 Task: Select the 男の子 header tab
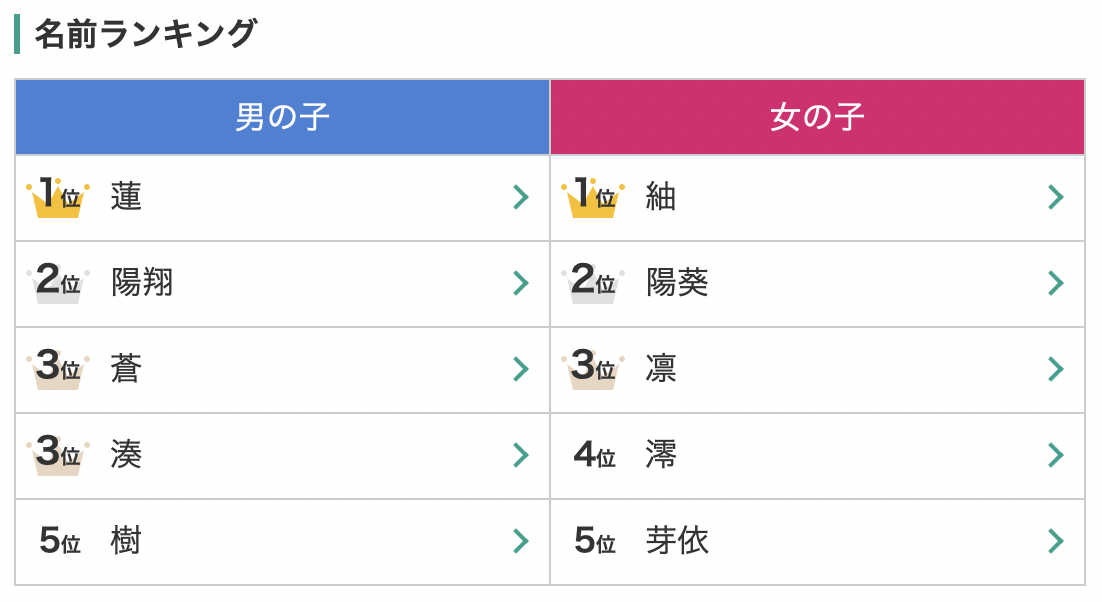282,118
